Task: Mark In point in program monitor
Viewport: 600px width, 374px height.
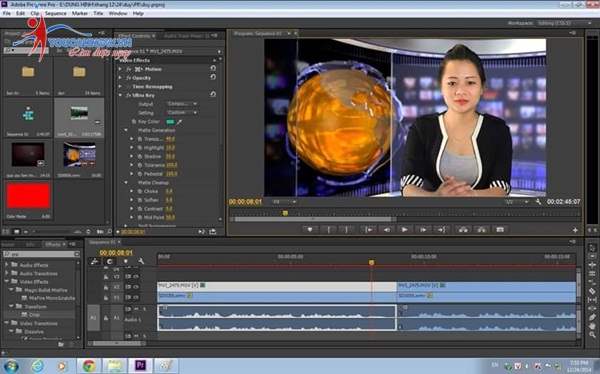Action: [x=328, y=230]
